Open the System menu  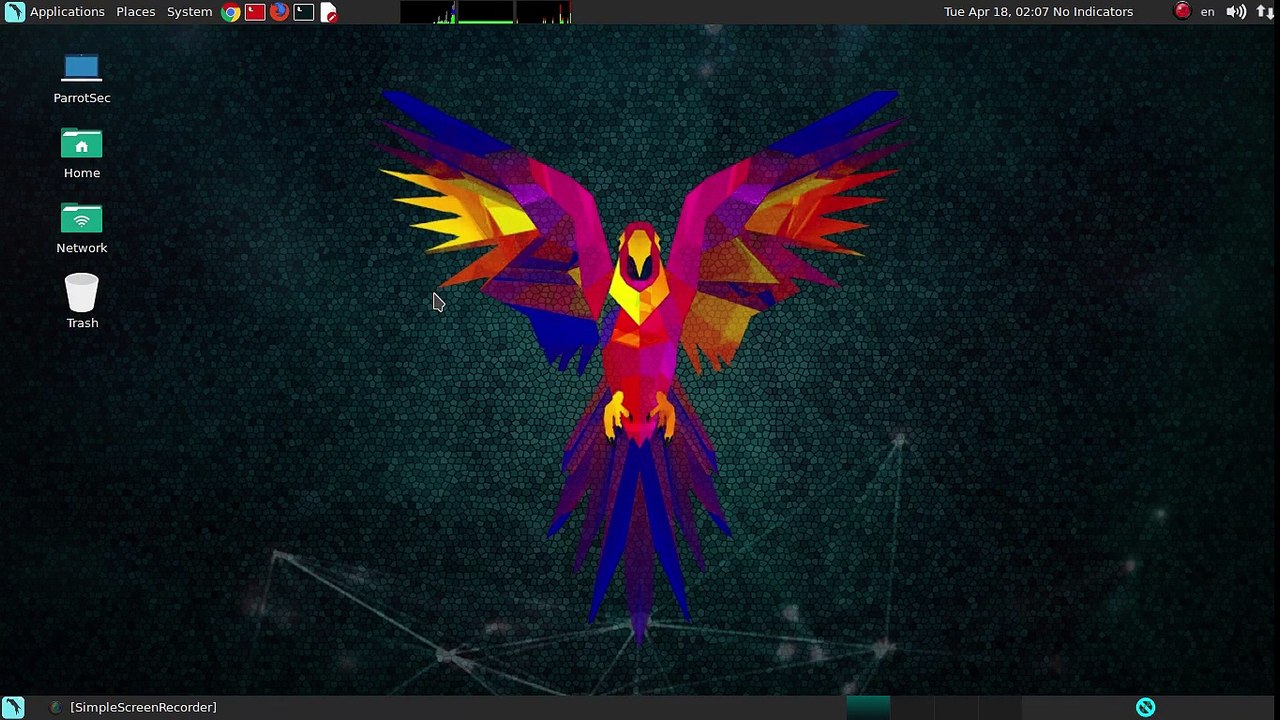click(x=189, y=12)
